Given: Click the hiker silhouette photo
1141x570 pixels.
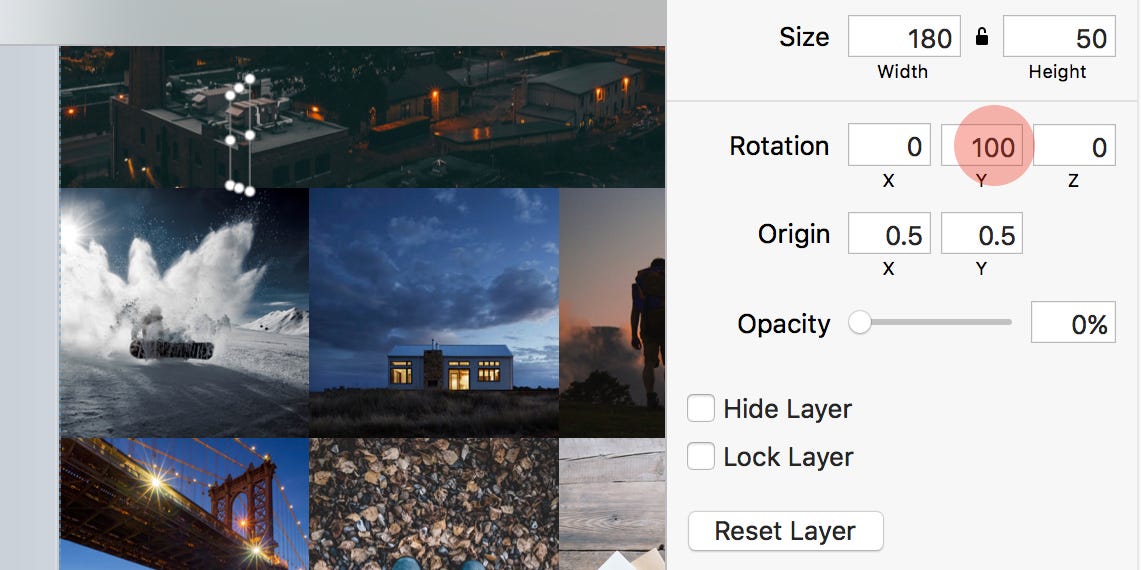Looking at the screenshot, I should pos(612,312).
